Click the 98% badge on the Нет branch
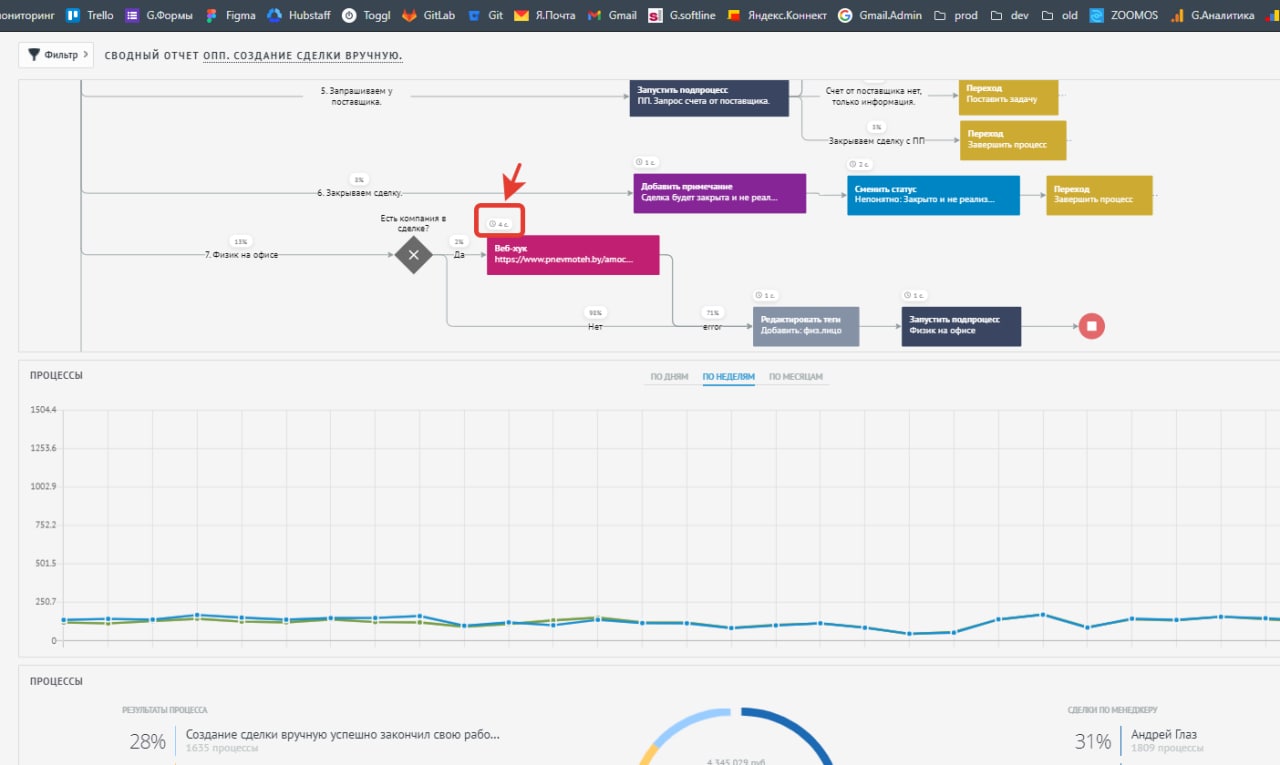The height and width of the screenshot is (765, 1280). pos(596,313)
